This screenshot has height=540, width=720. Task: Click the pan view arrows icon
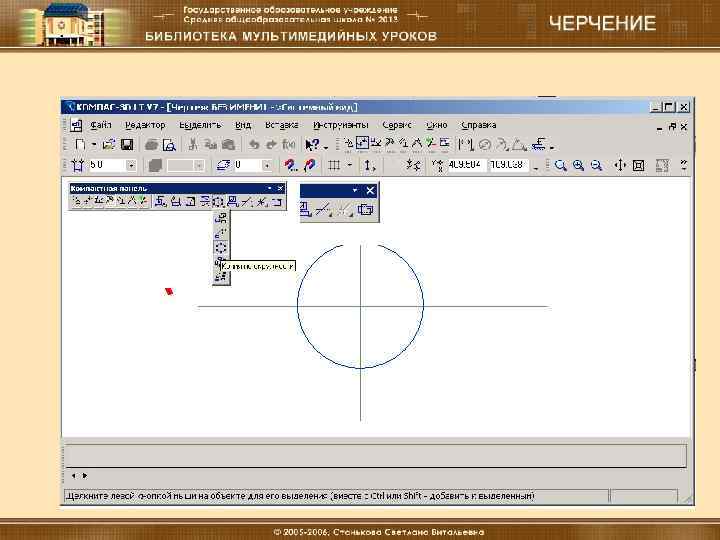[620, 165]
